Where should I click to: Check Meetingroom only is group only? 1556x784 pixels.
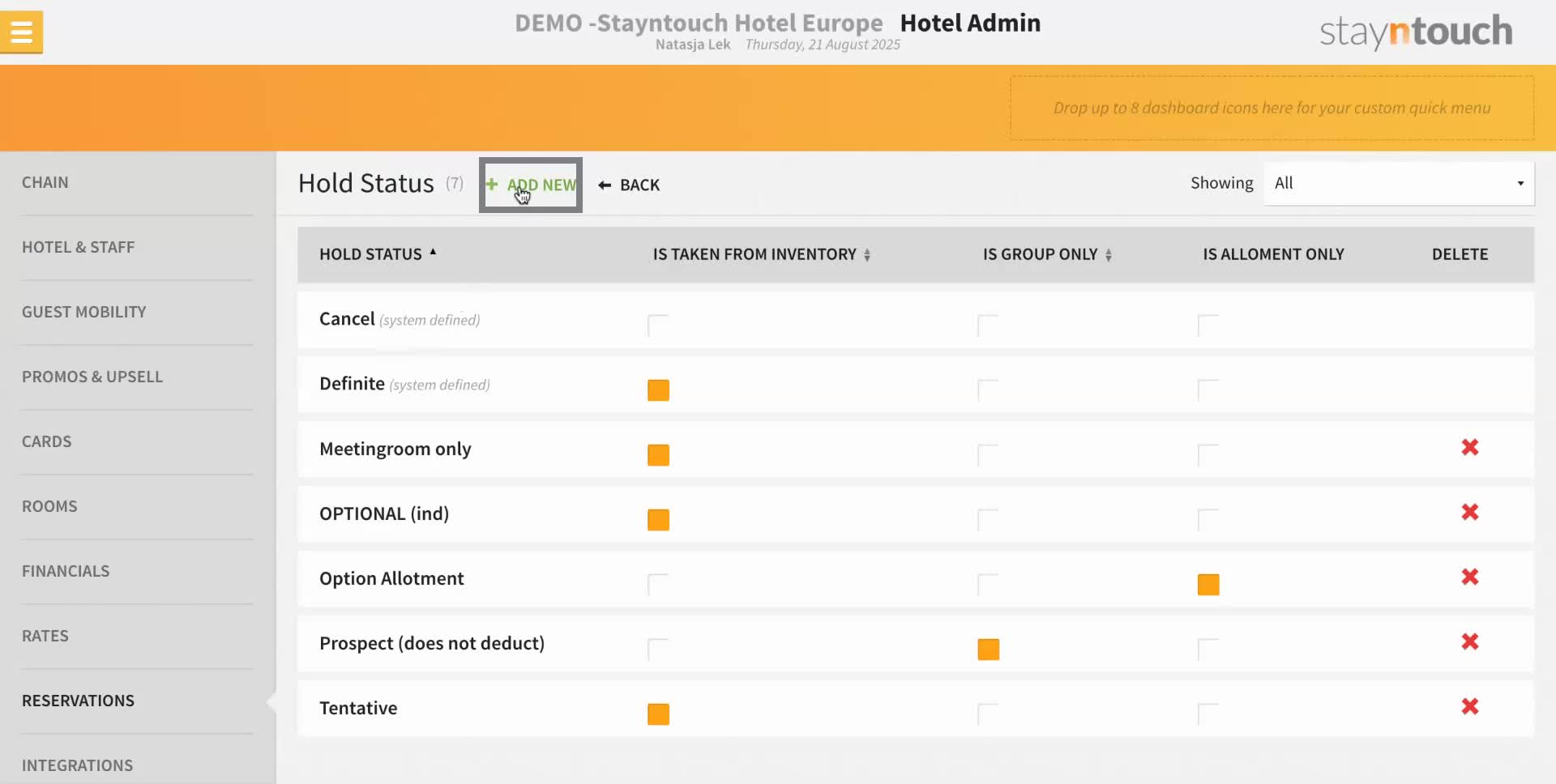[x=988, y=455]
